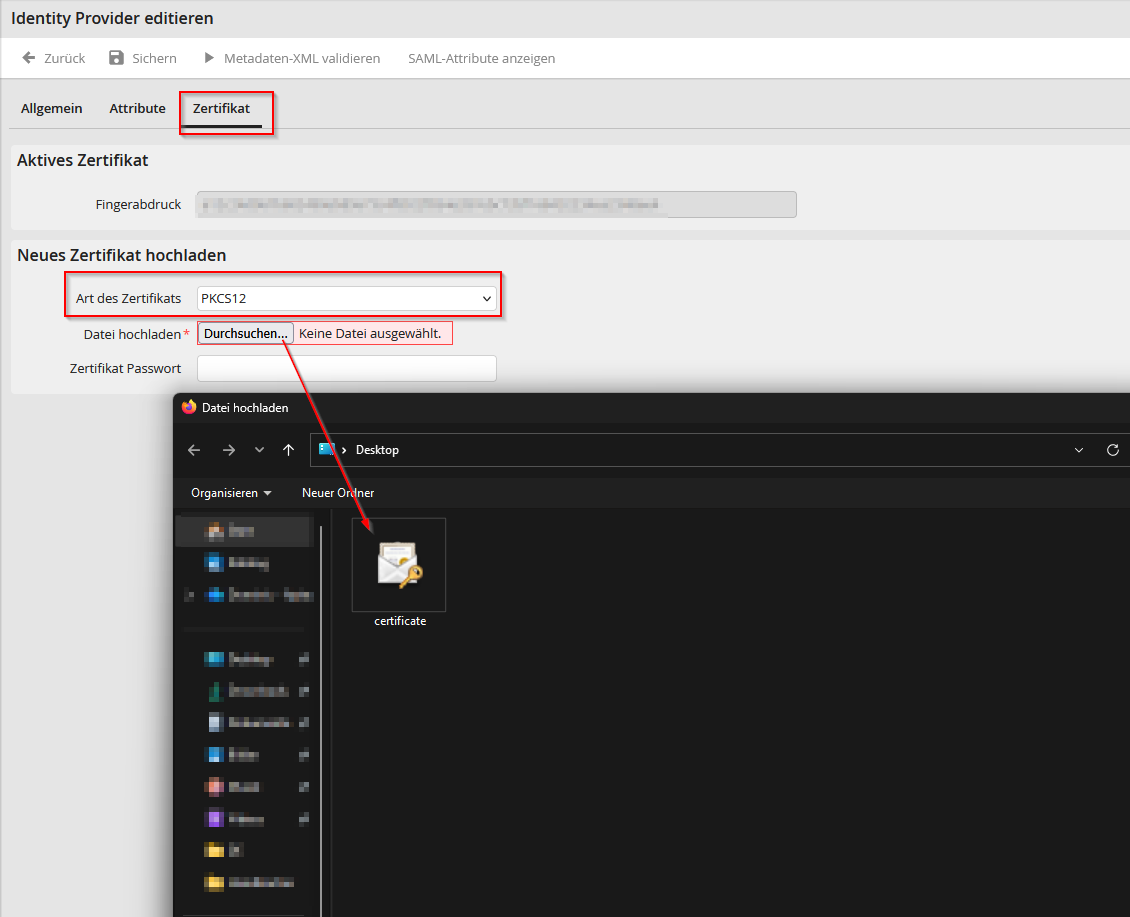The image size is (1130, 917).
Task: Expand the recent locations chevron
Action: pyautogui.click(x=259, y=450)
